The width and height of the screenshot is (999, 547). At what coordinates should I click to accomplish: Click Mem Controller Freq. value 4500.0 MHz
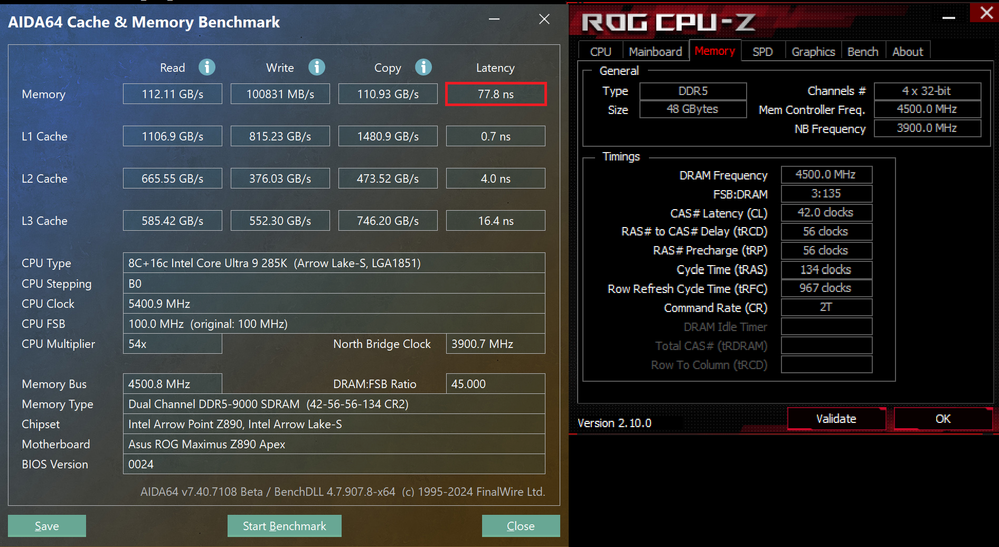pos(927,110)
